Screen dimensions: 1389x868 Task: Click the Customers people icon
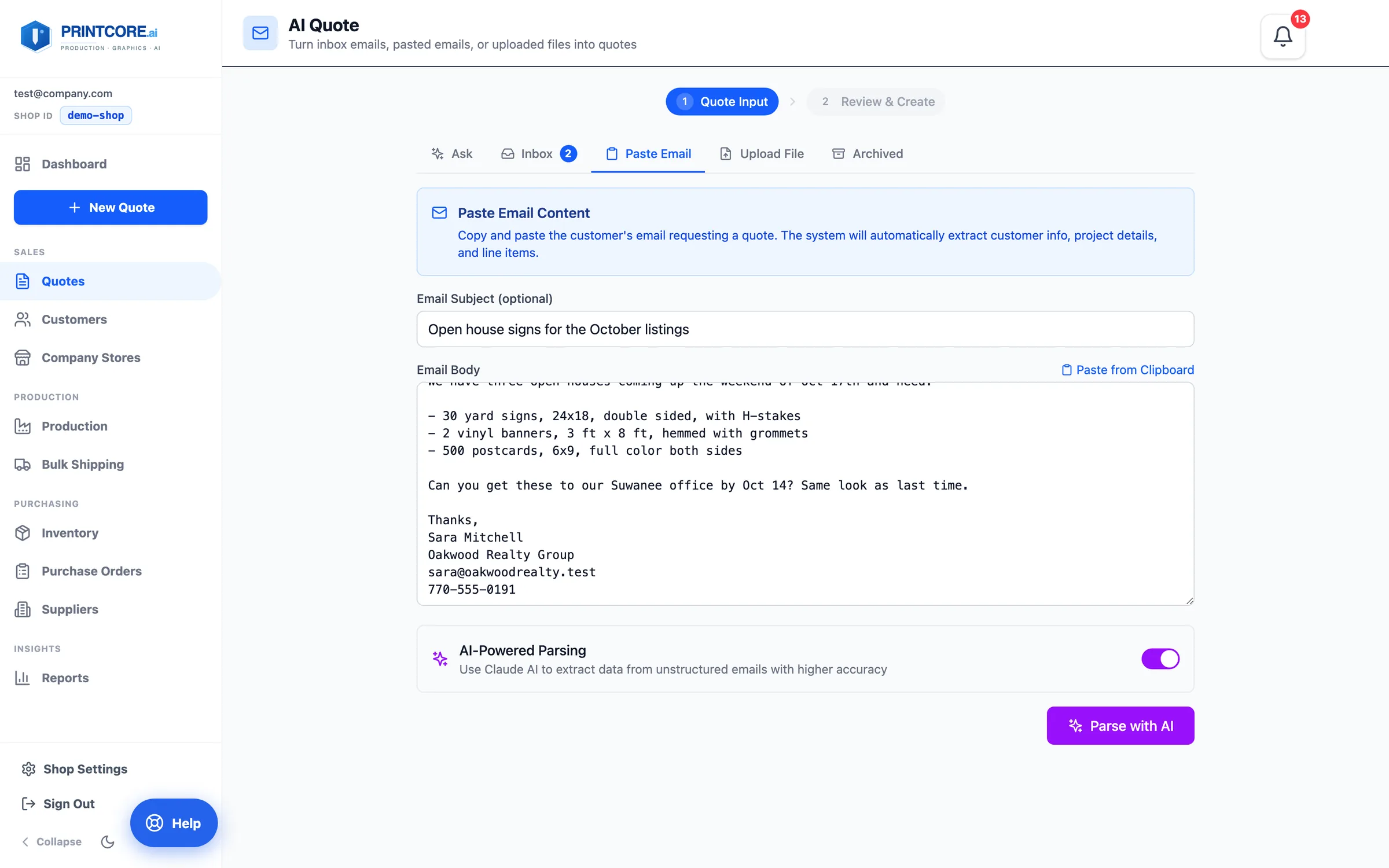pos(23,319)
